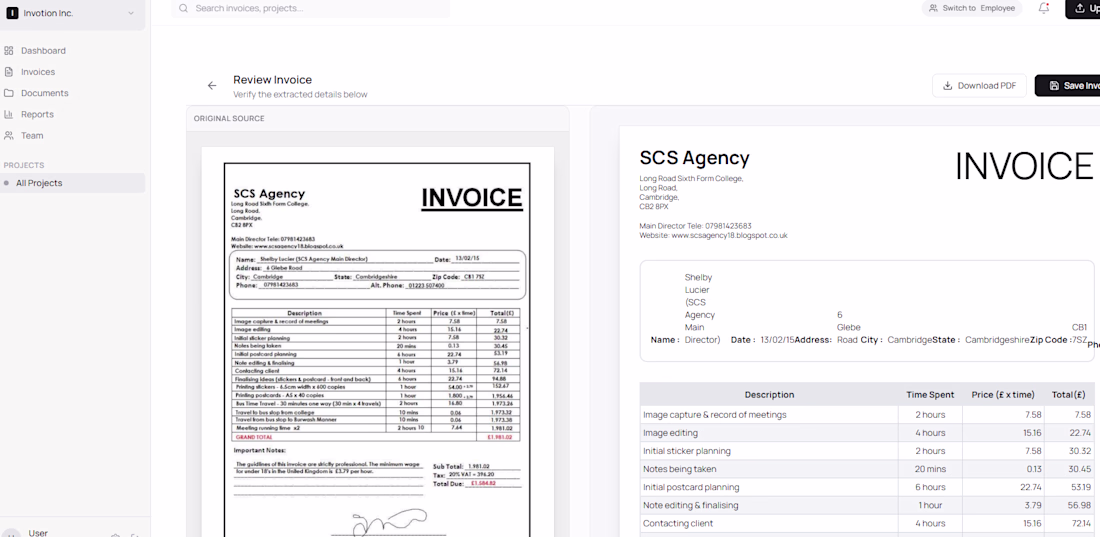Click Switch to Employee button
The width and height of the screenshot is (1100, 537).
point(971,8)
